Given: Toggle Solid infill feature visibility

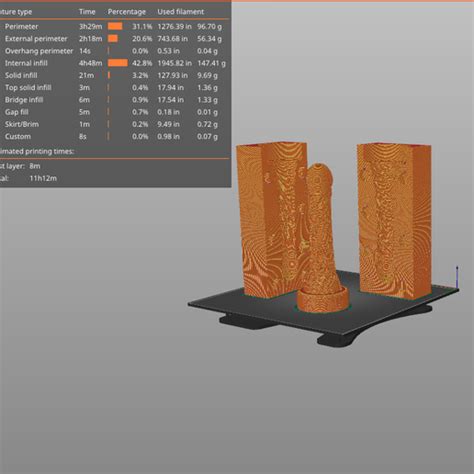Looking at the screenshot, I should coord(114,75).
